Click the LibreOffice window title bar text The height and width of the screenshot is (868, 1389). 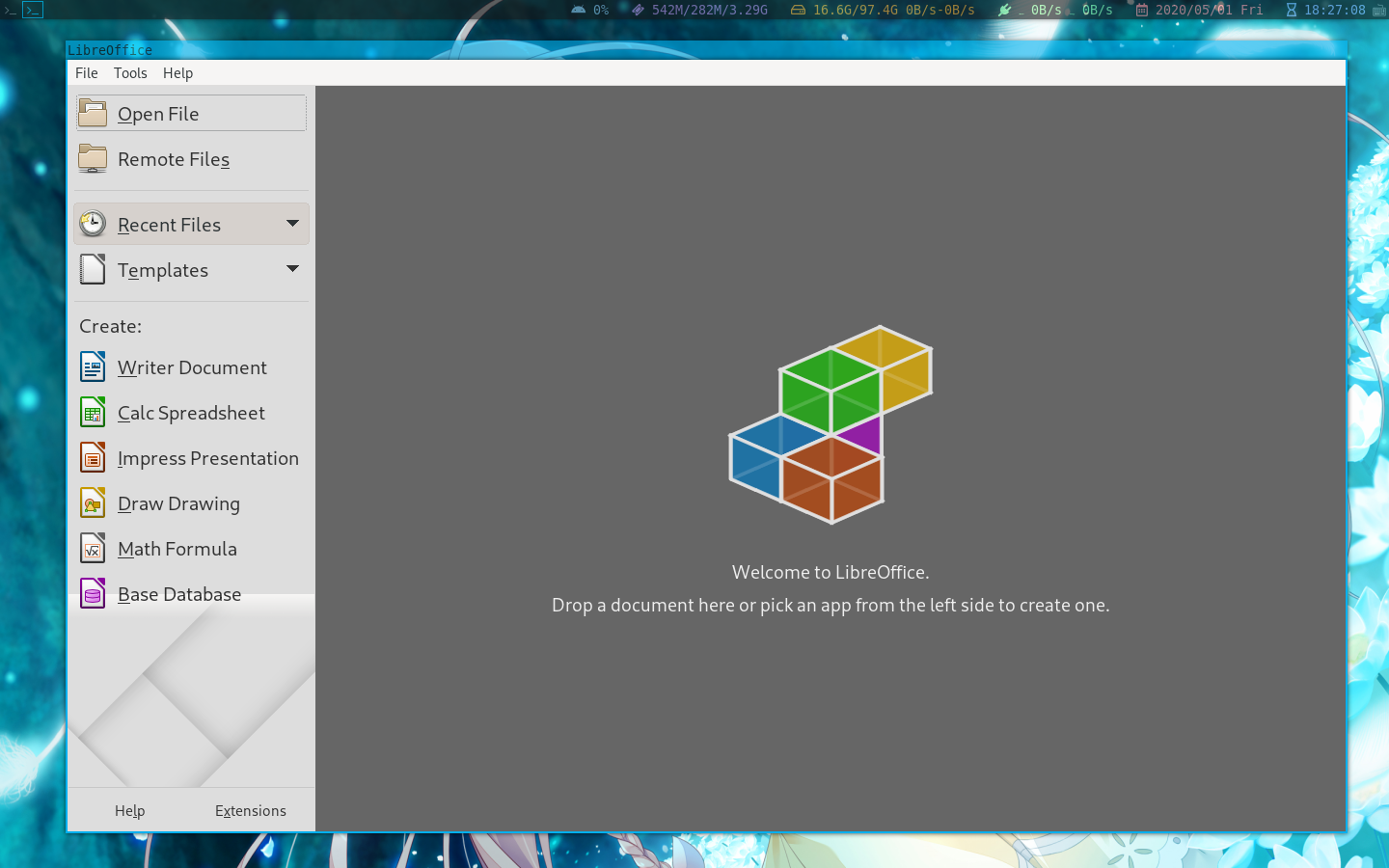(110, 50)
